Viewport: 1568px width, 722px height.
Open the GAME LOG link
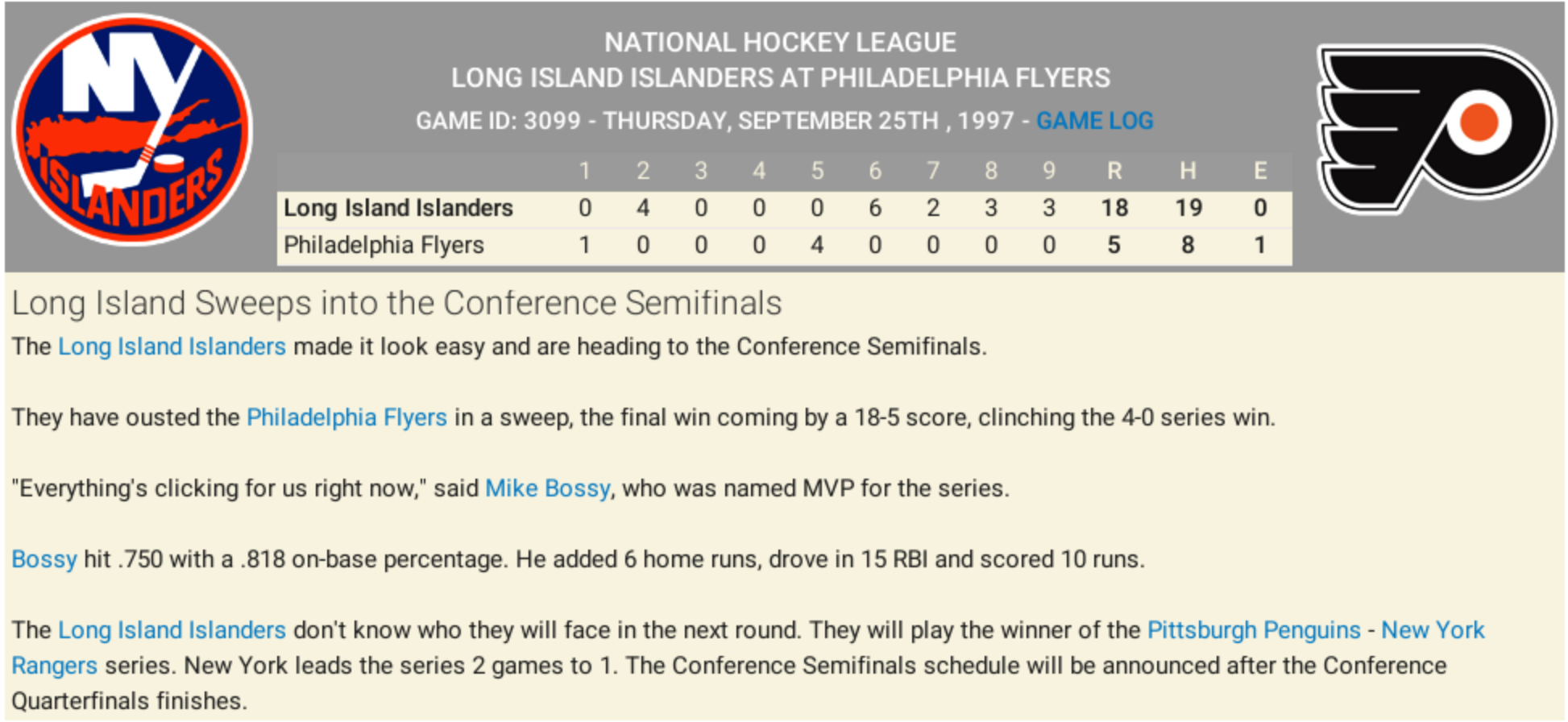pos(1094,121)
